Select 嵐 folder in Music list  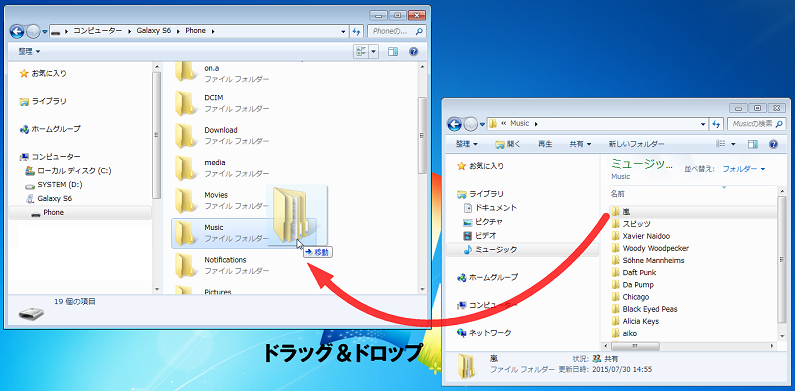[693, 211]
